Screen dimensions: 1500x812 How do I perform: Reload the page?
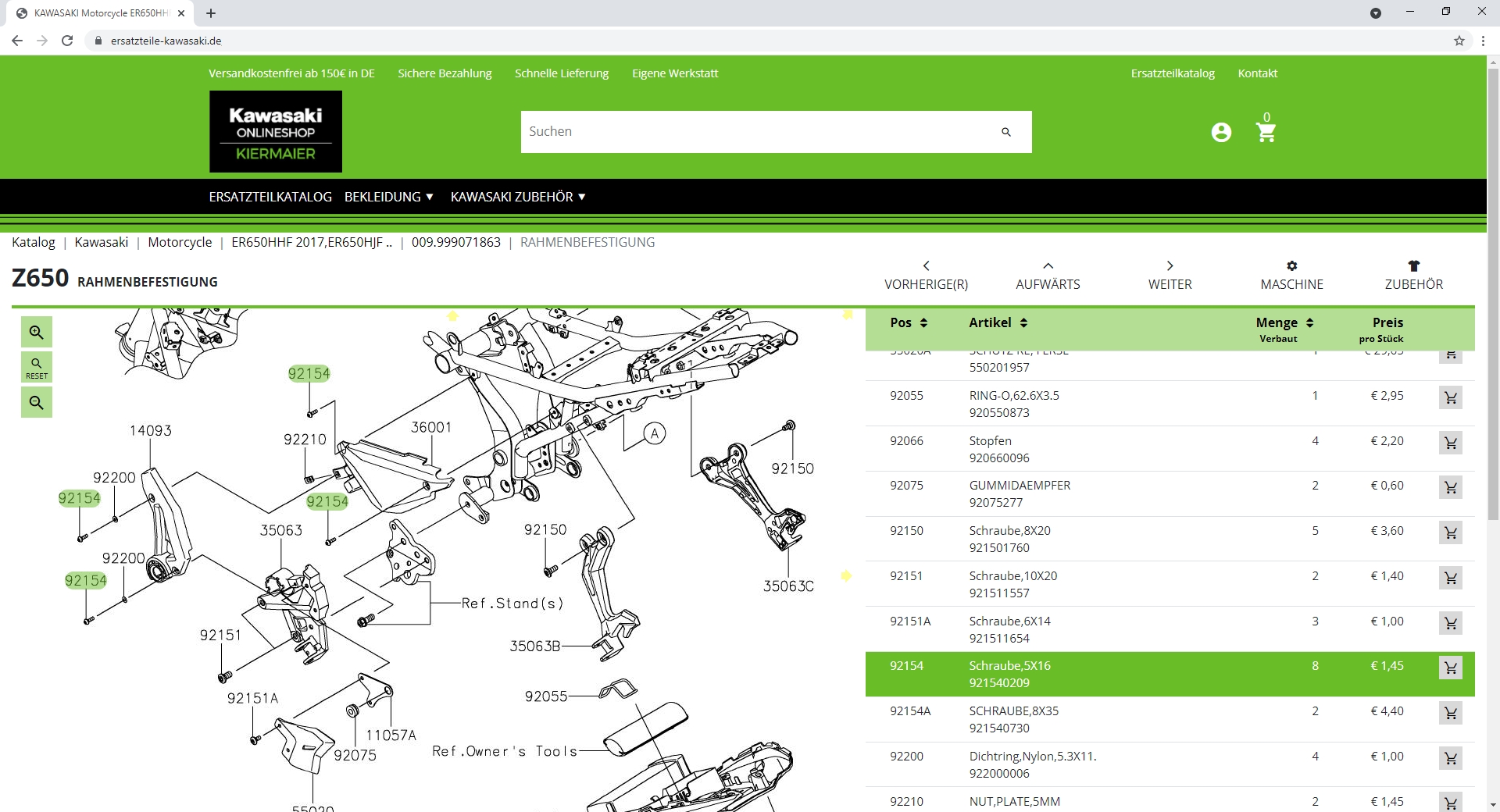67,41
